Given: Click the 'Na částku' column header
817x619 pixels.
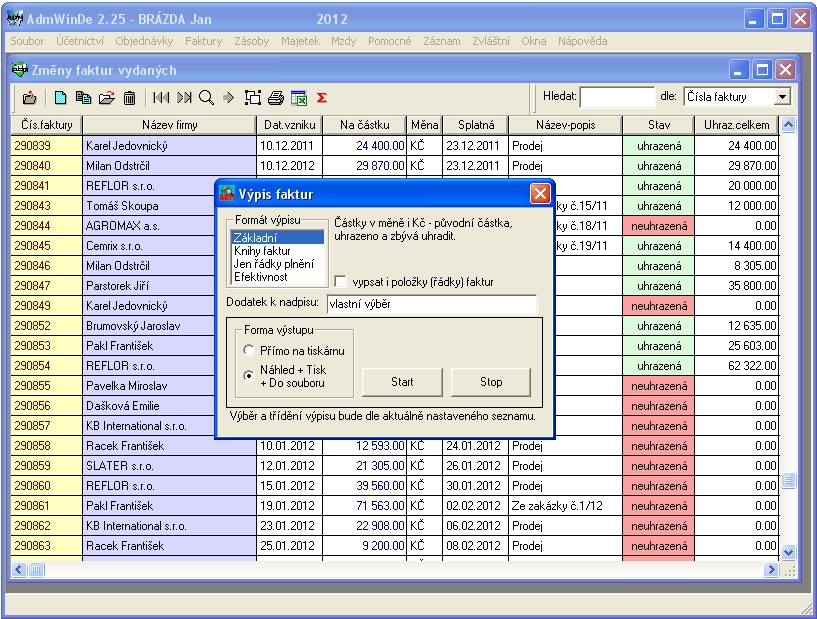Looking at the screenshot, I should pos(364,125).
